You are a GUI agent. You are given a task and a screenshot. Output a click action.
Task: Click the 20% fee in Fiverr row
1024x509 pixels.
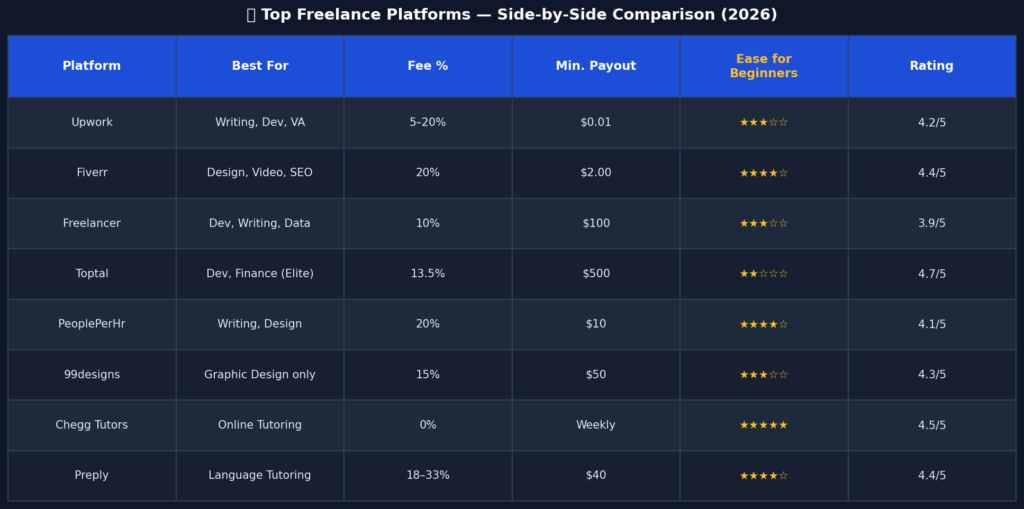pyautogui.click(x=428, y=172)
